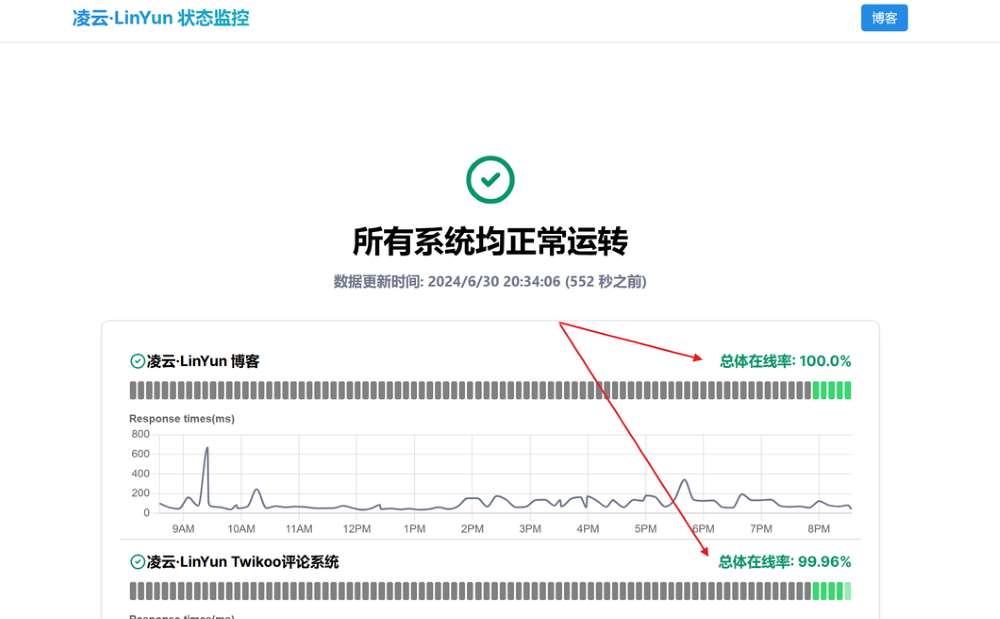This screenshot has width=1000, height=619.
Task: Click the 数据更新时间 timestamp text
Action: tap(490, 282)
